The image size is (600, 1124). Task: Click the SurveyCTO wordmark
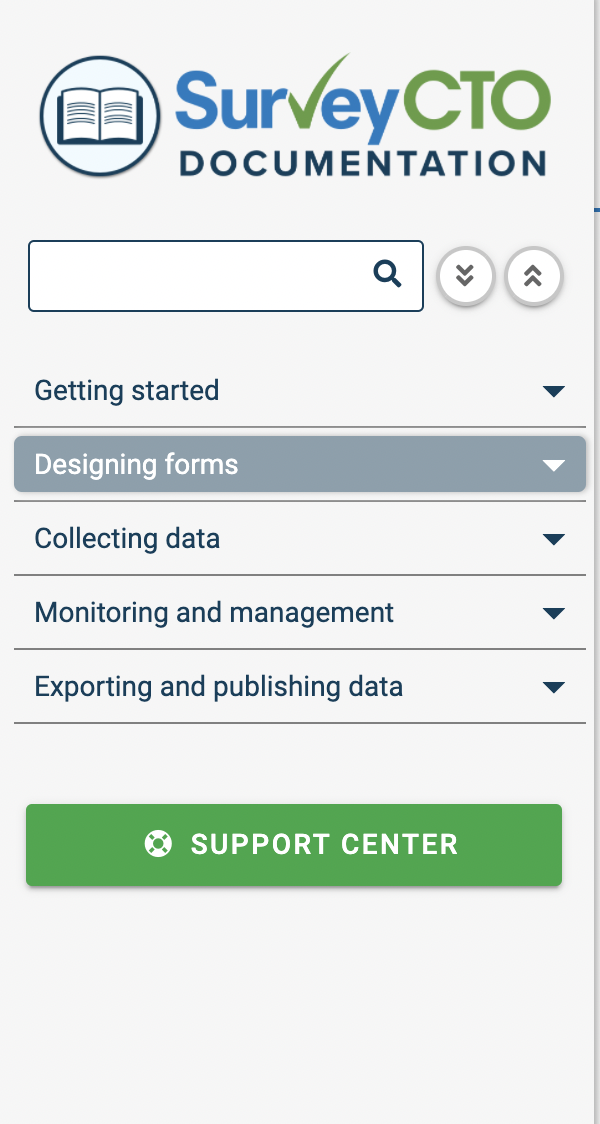pyautogui.click(x=363, y=100)
